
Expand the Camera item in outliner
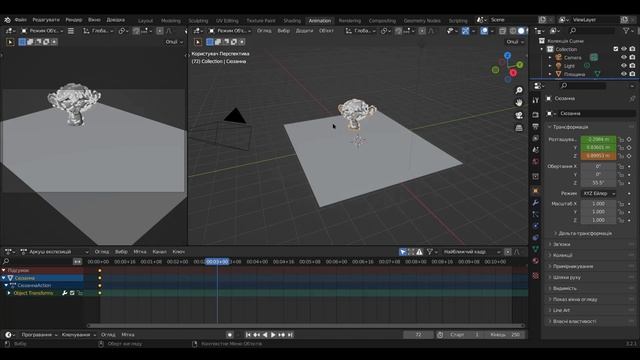point(550,58)
